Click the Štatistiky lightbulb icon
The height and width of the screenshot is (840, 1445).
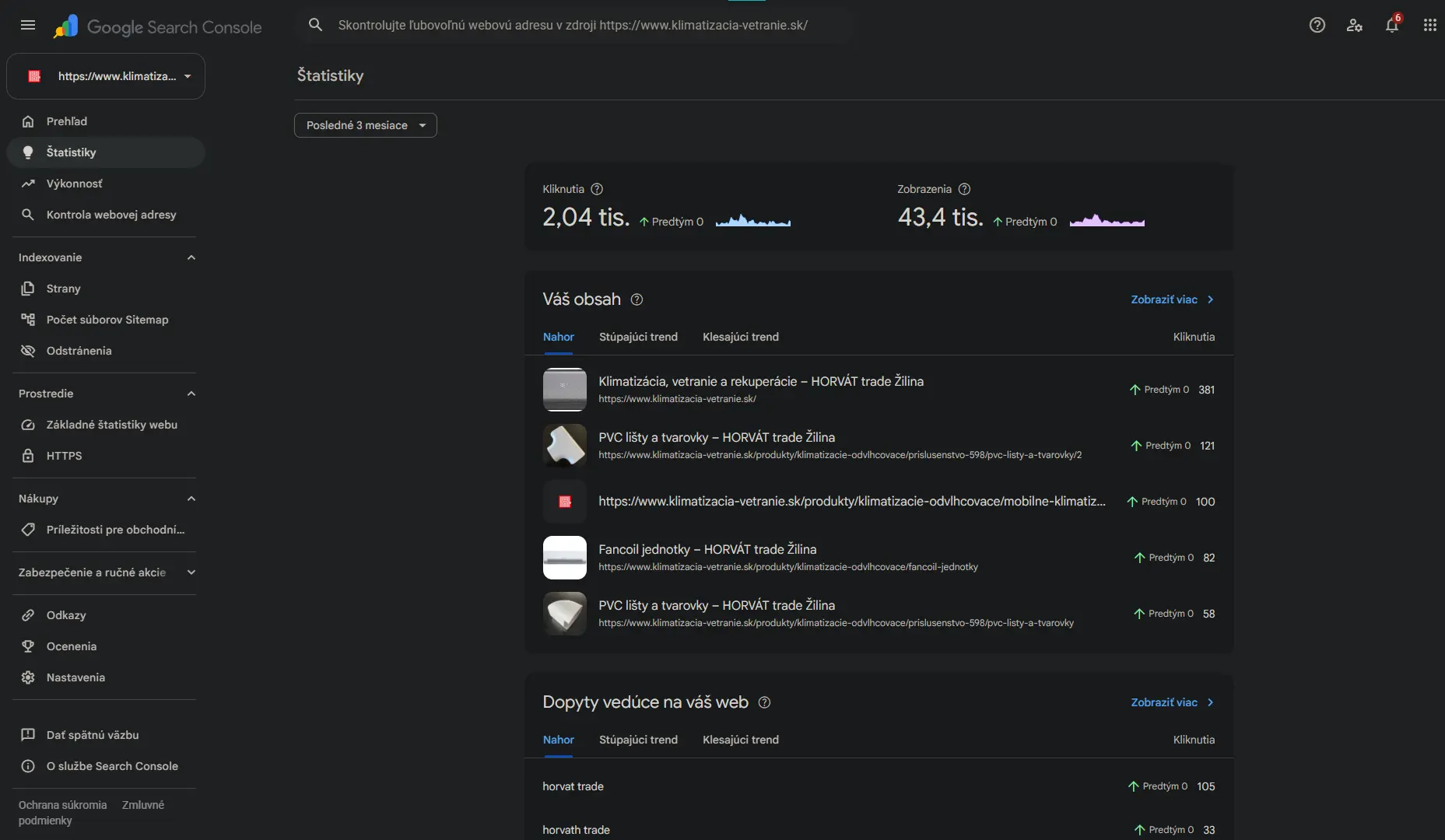click(x=28, y=152)
